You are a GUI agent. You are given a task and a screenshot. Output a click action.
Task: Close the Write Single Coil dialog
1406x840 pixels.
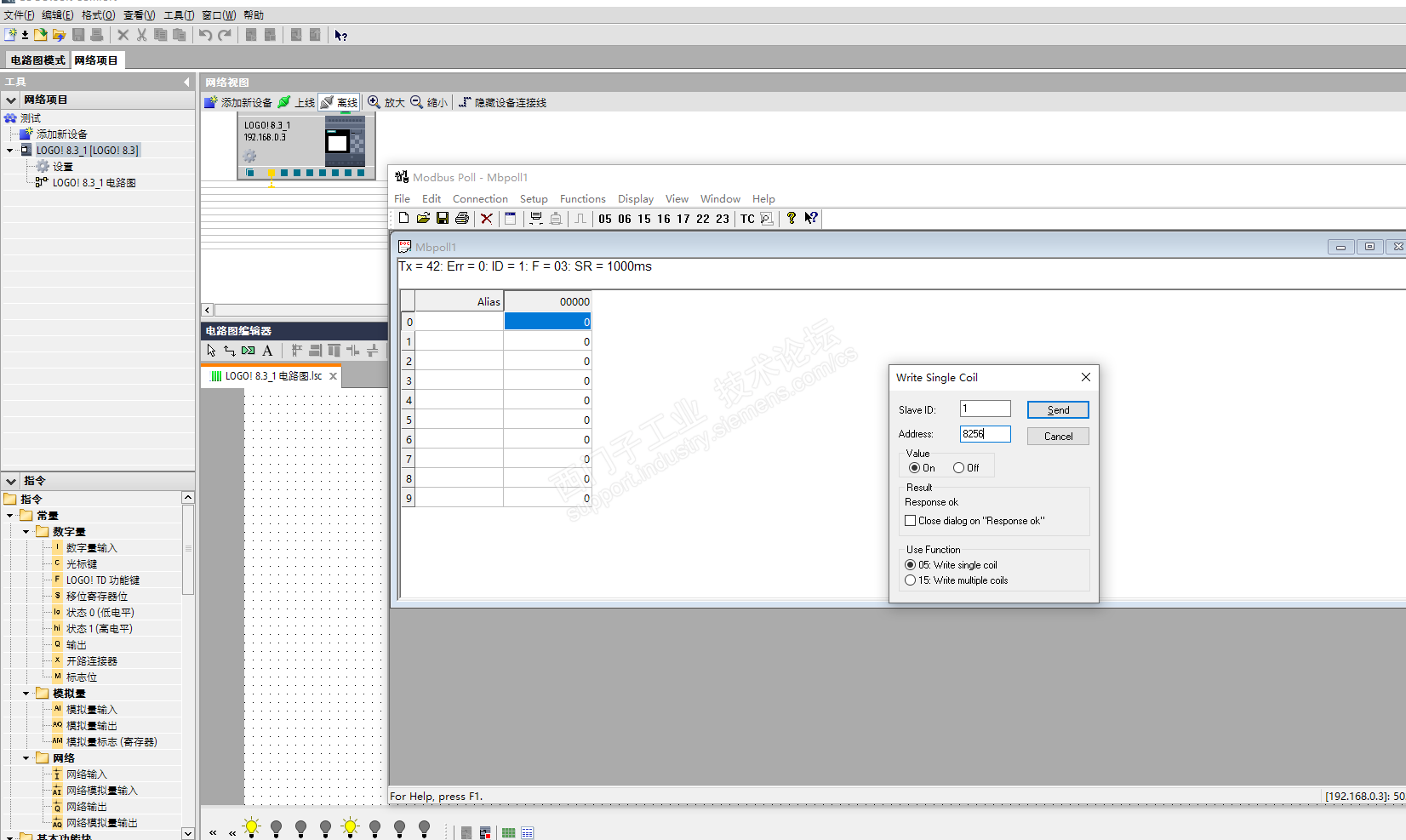[1085, 377]
